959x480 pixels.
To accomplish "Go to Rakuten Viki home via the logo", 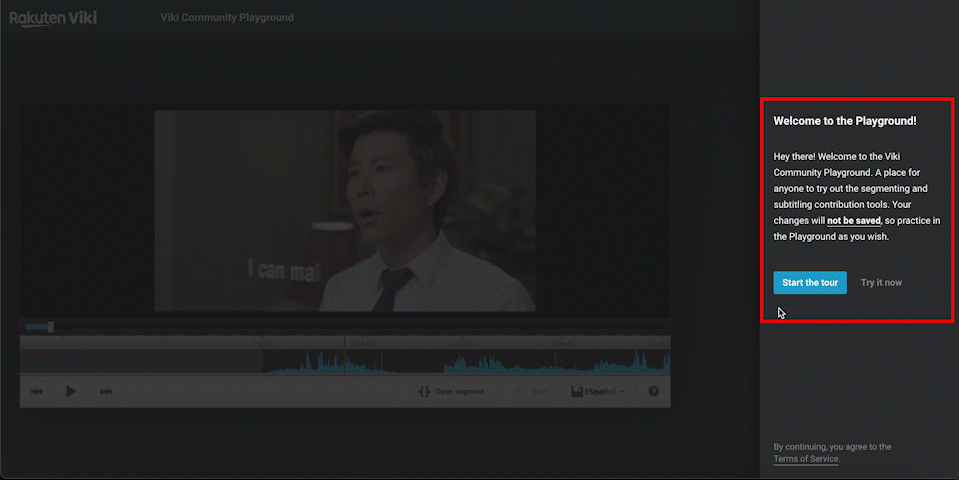I will pos(53,18).
